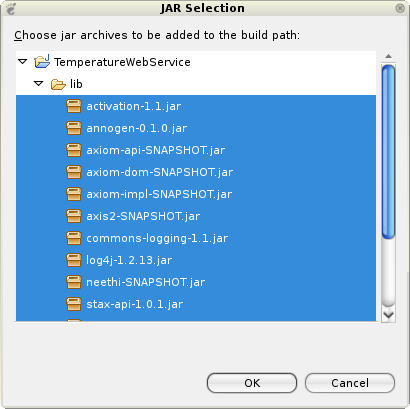The height and width of the screenshot is (409, 410).
Task: Click the jar icon beside axiom-api-SNAPSHOT.jar
Action: [x=74, y=150]
